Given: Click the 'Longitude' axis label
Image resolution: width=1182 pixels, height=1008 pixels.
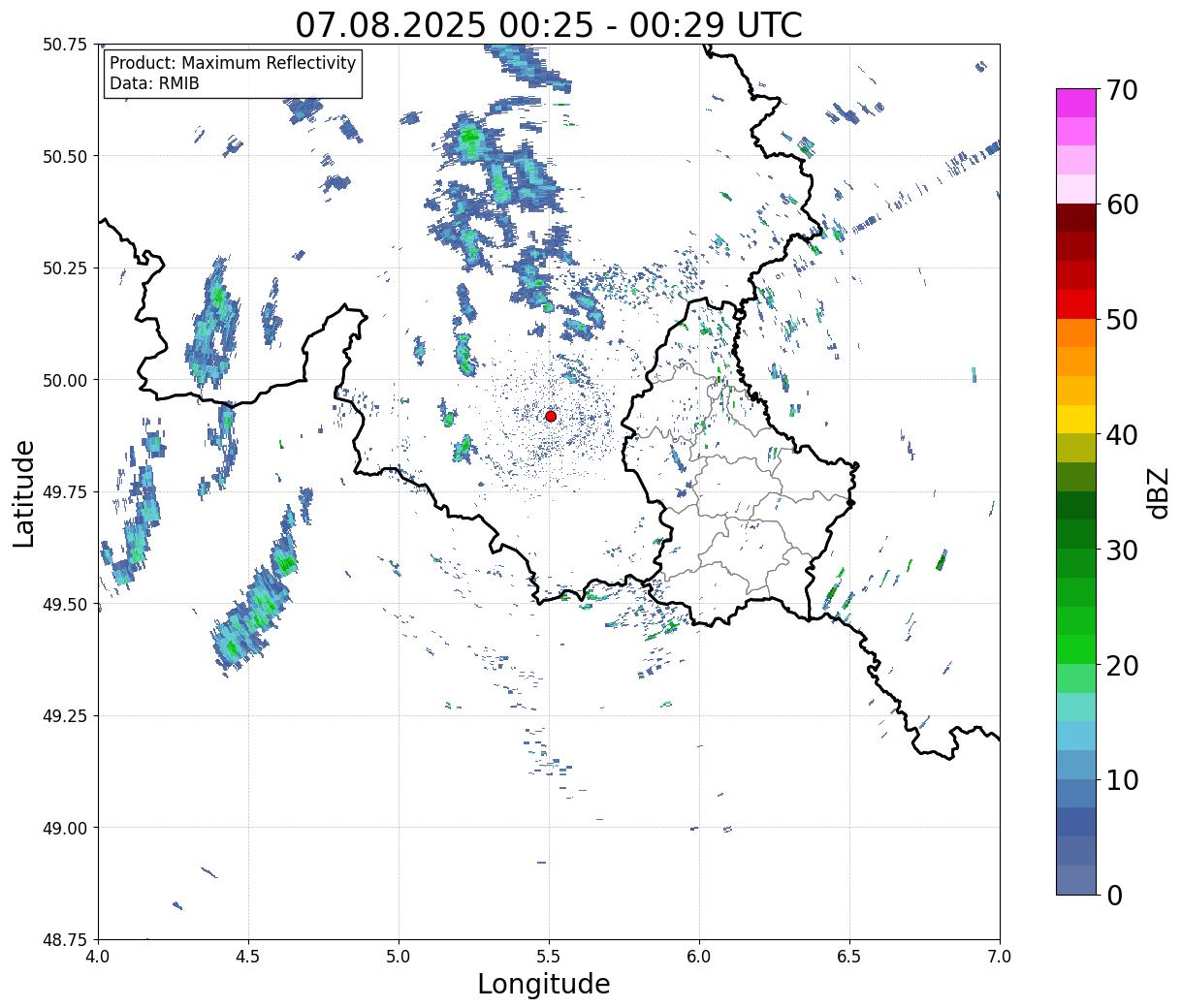Looking at the screenshot, I should (x=544, y=984).
